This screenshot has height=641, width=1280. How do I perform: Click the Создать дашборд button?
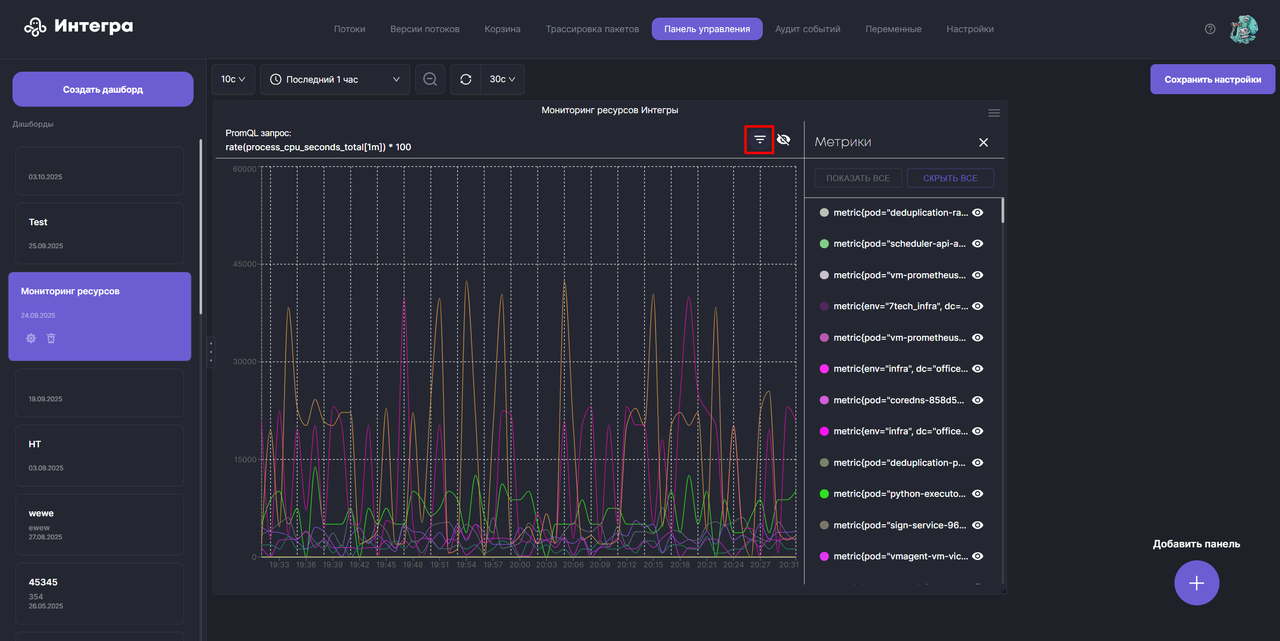(103, 89)
